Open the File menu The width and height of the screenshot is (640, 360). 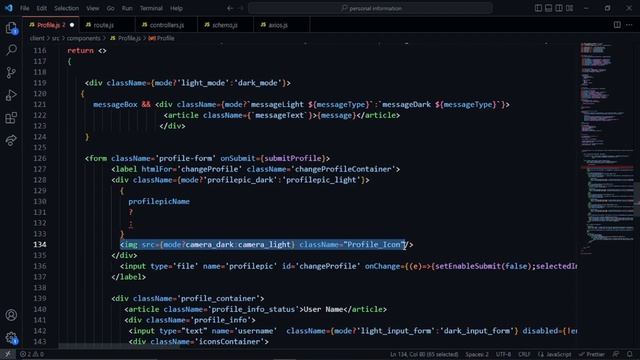pyautogui.click(x=24, y=8)
